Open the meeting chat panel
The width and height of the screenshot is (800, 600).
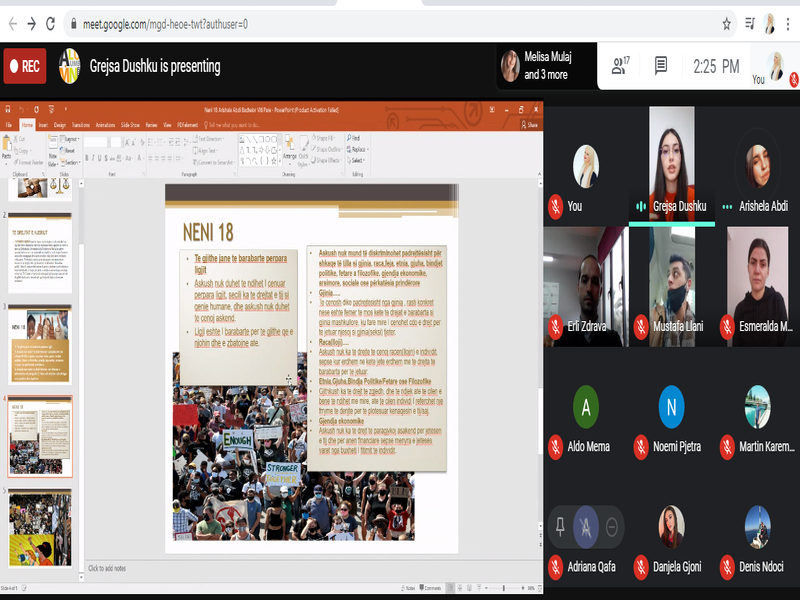[x=661, y=66]
